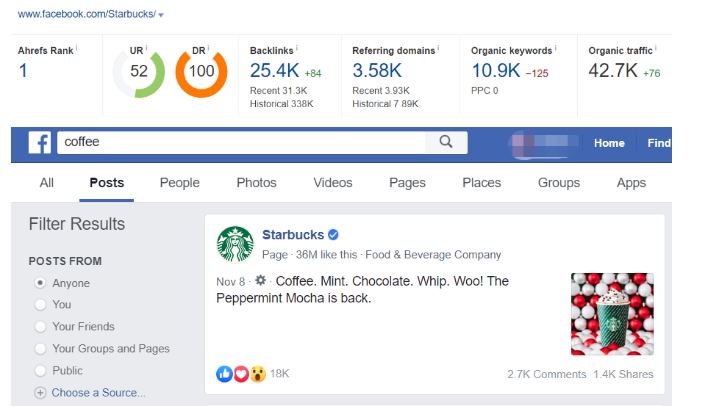Click the Historical 7.89K referring domains text

tap(385, 104)
